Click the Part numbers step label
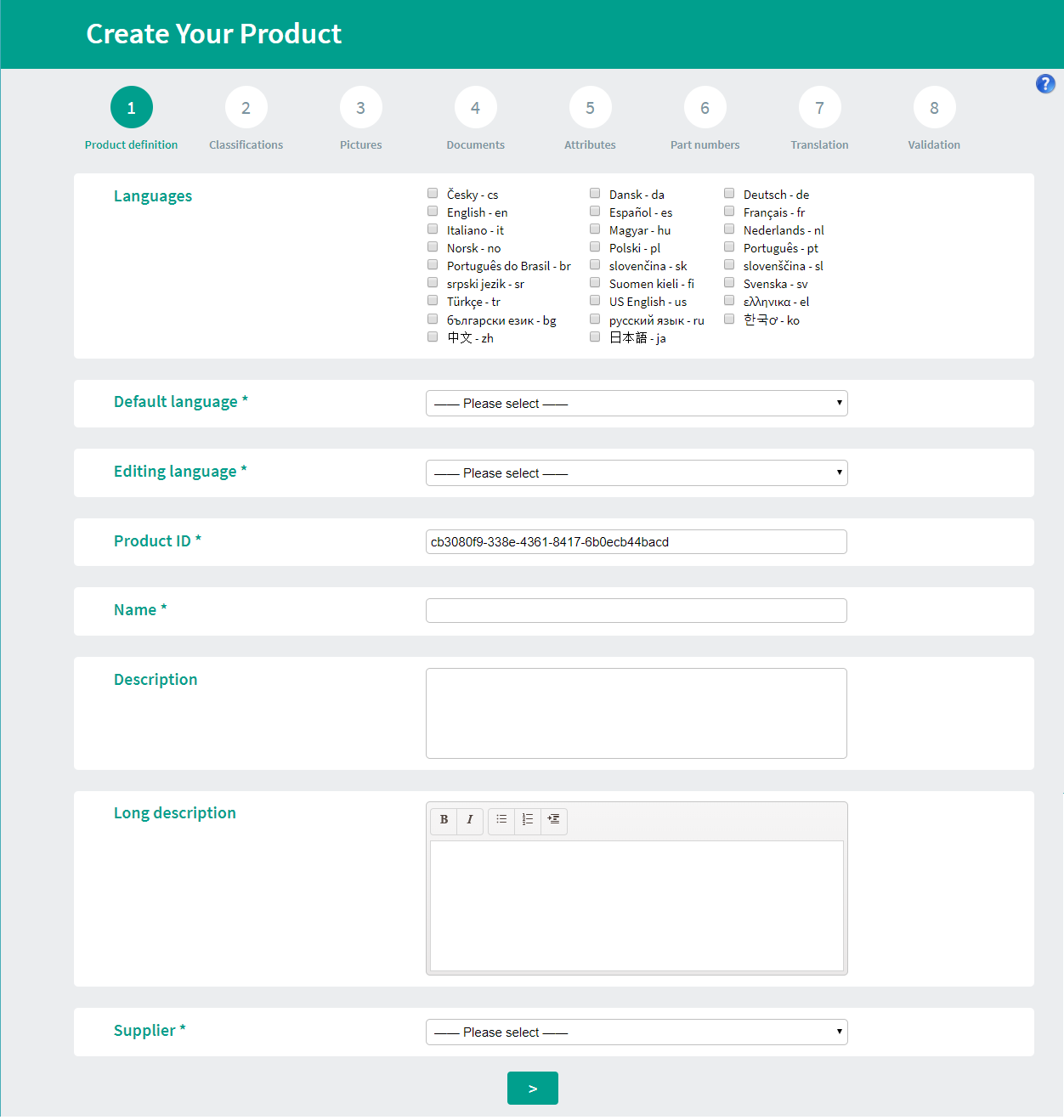 (705, 145)
